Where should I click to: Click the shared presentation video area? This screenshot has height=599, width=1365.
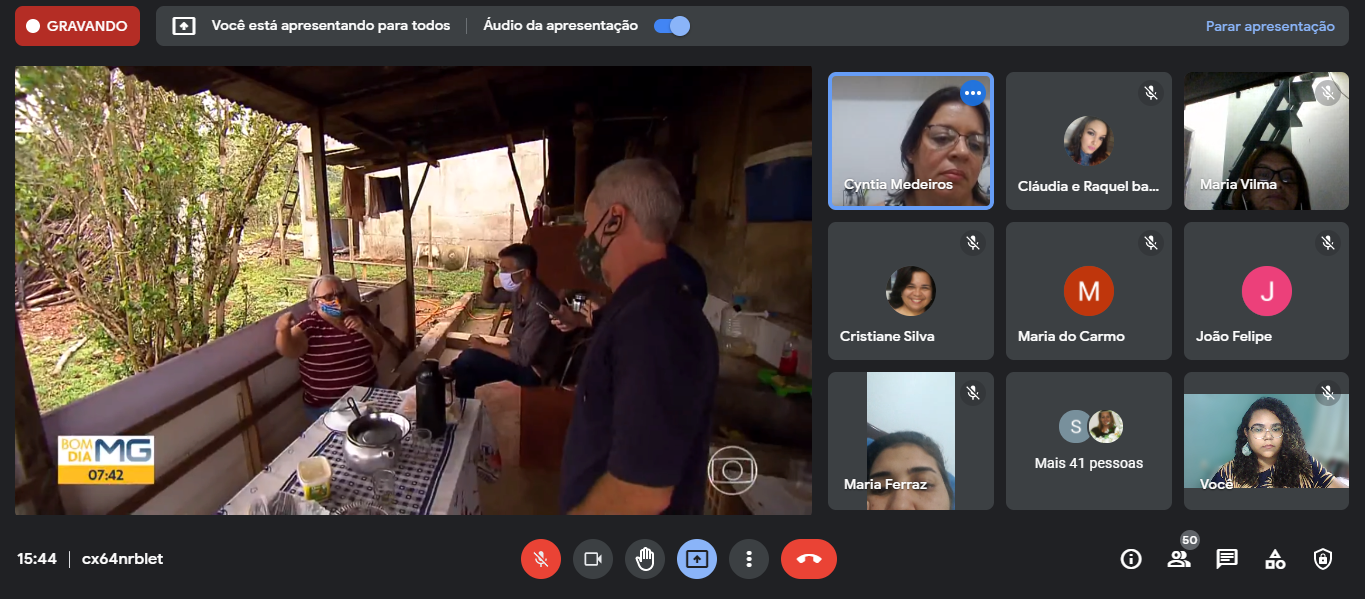click(413, 290)
